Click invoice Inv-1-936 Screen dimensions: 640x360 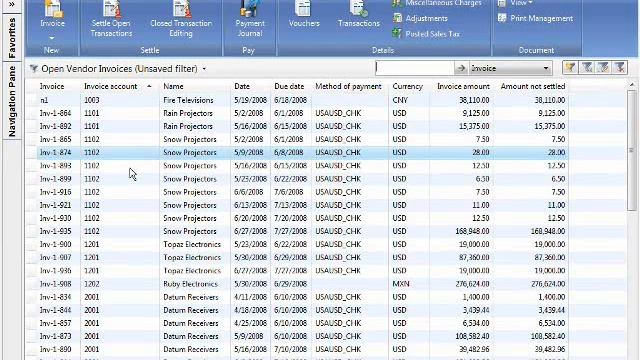click(56, 271)
